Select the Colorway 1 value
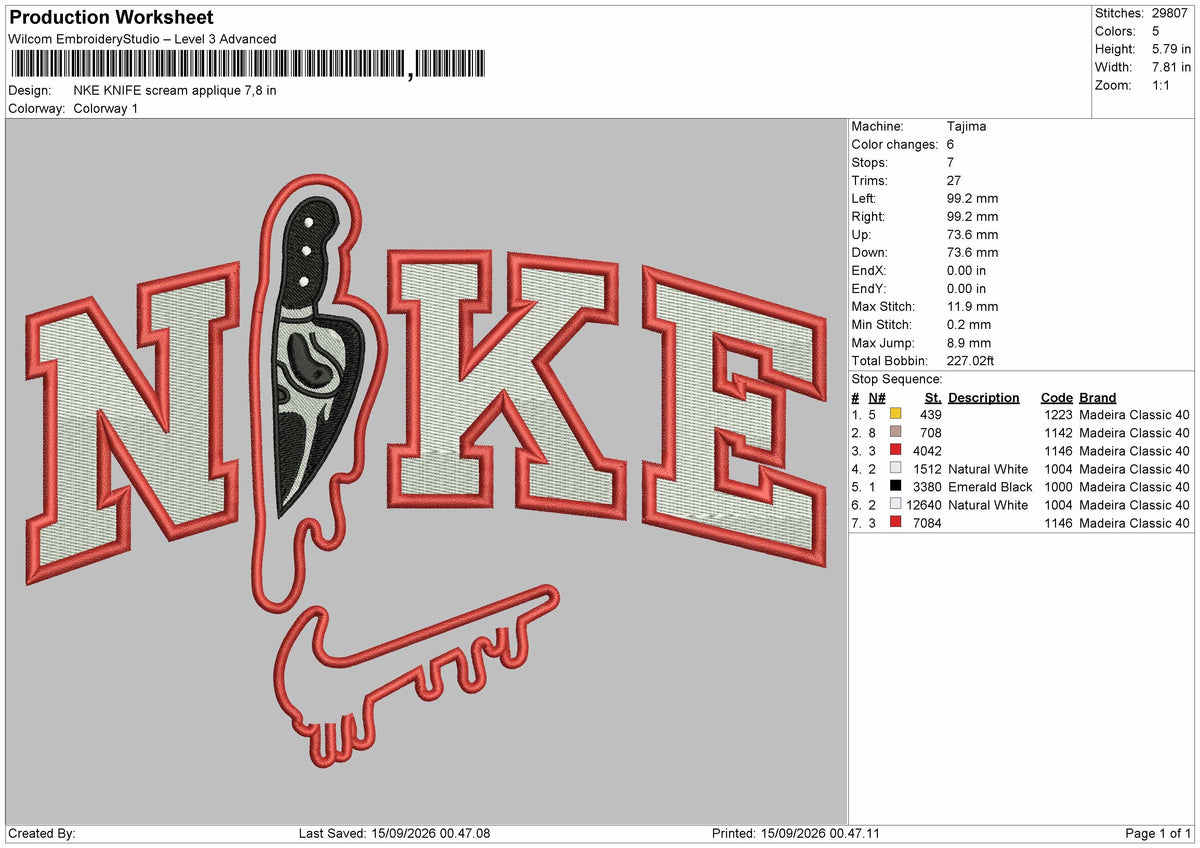 (106, 108)
